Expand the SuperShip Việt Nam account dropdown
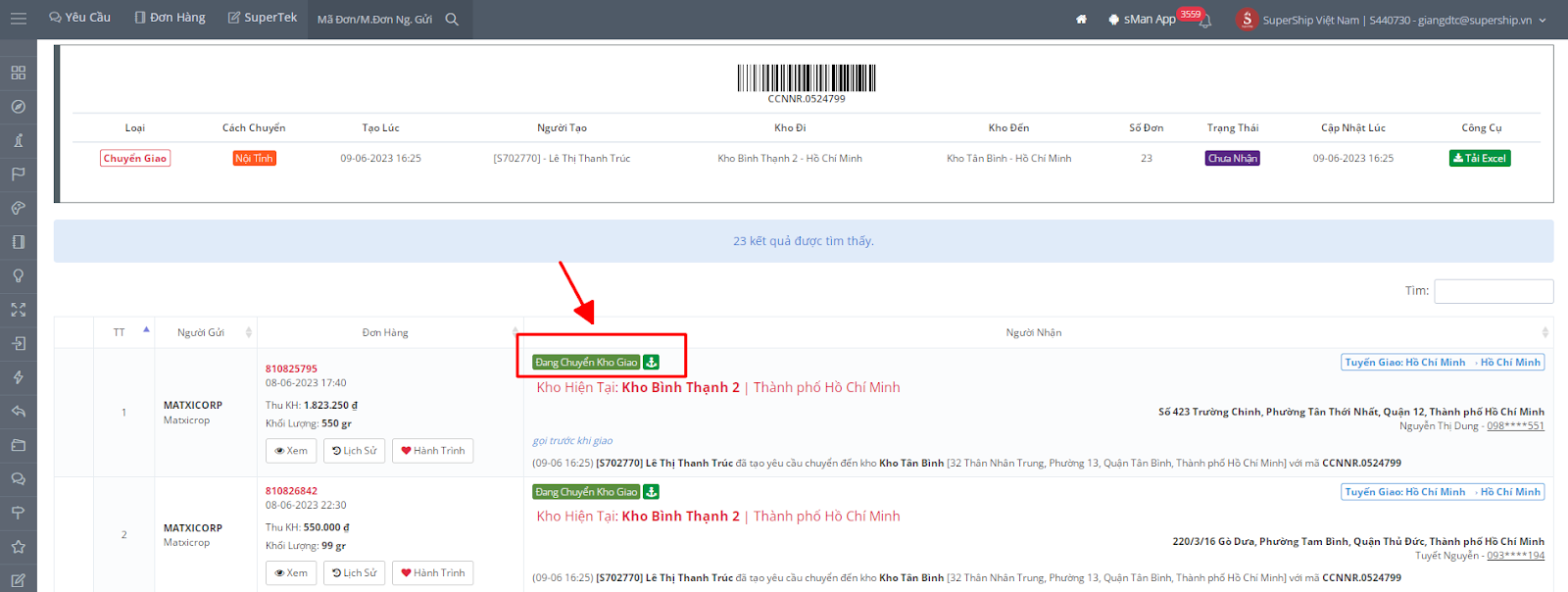The width and height of the screenshot is (1568, 592). pos(1403,20)
